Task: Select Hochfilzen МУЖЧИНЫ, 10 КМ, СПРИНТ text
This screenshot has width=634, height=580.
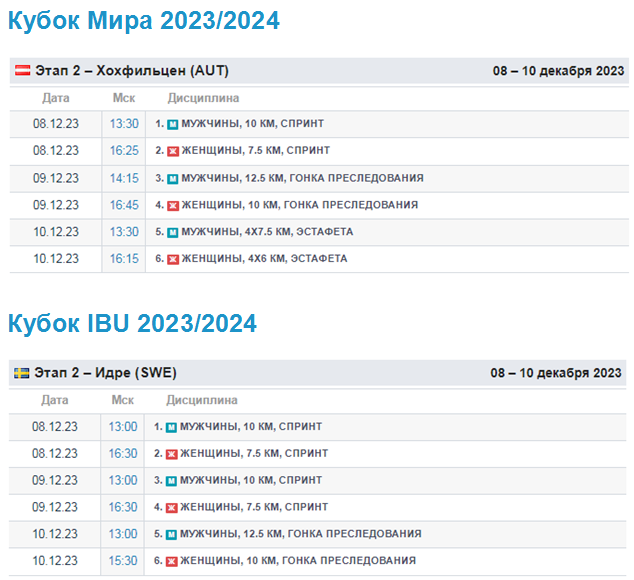Action: pos(252,124)
